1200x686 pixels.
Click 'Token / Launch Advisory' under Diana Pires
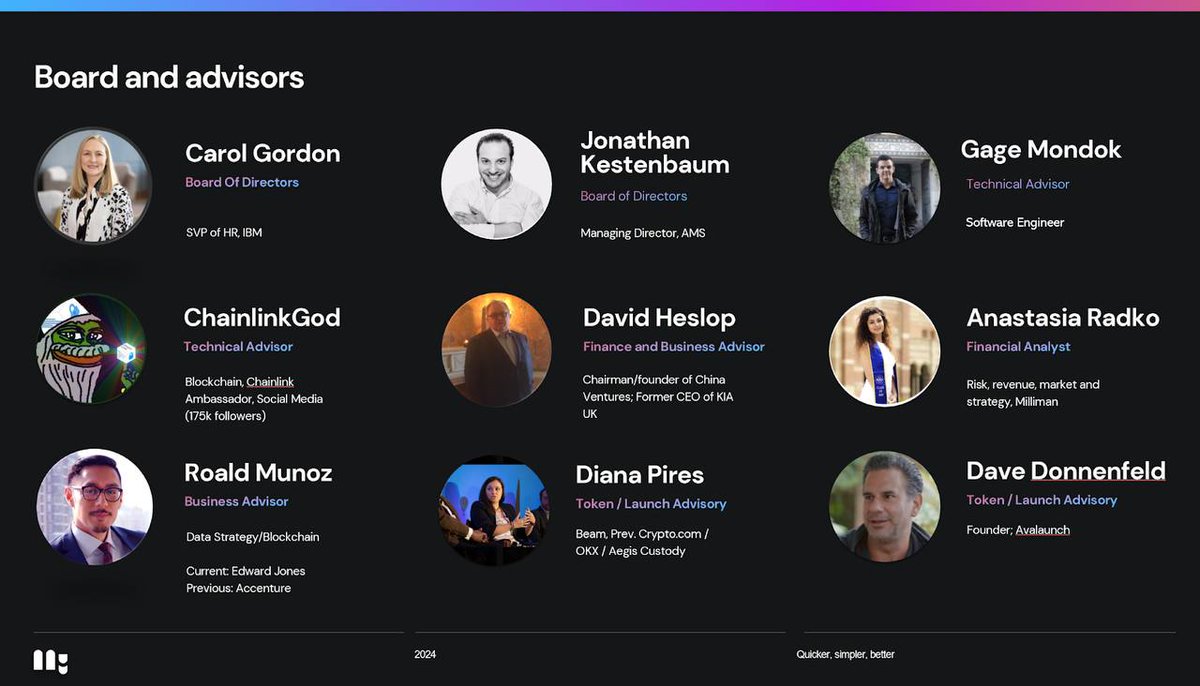point(651,504)
